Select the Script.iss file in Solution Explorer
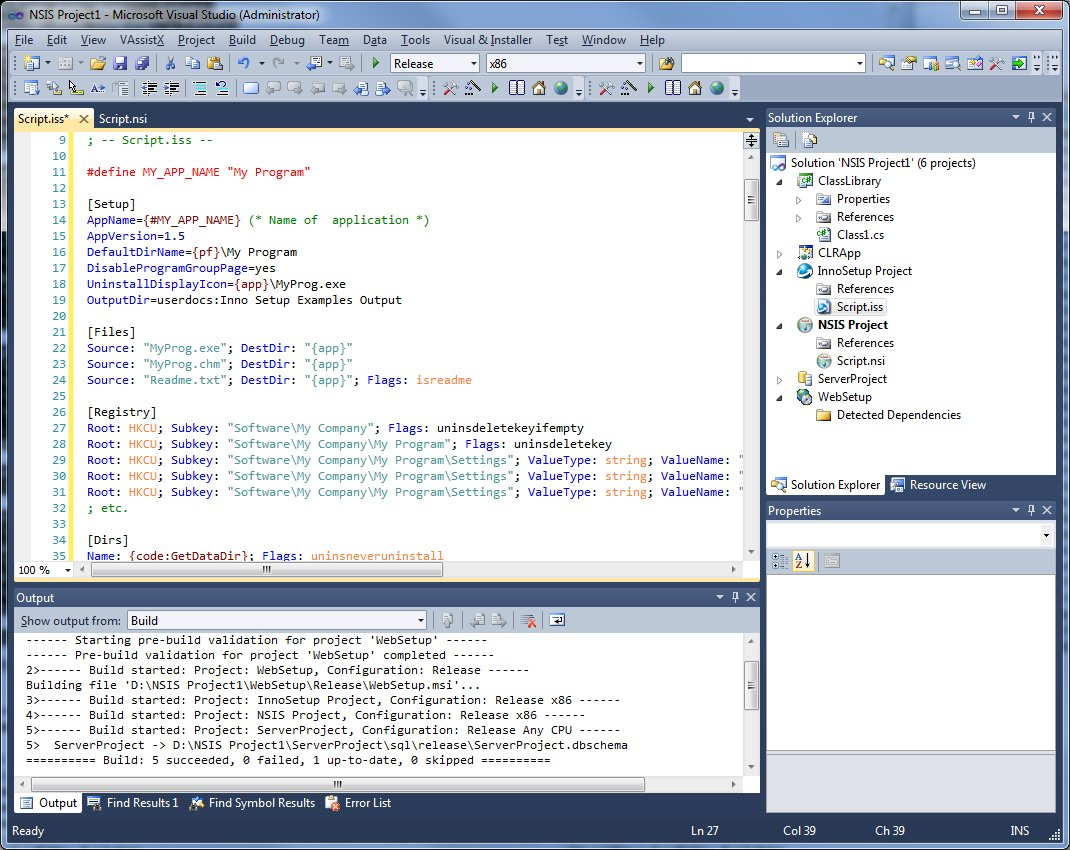The height and width of the screenshot is (850, 1070). (x=859, y=307)
